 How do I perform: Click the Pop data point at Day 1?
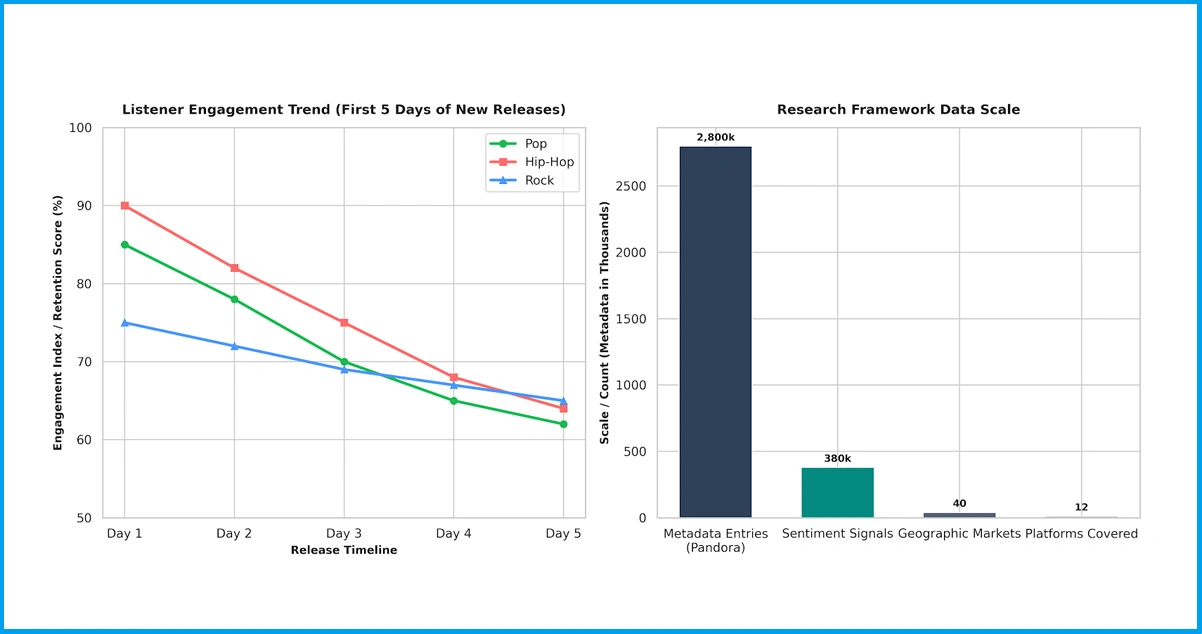(125, 245)
